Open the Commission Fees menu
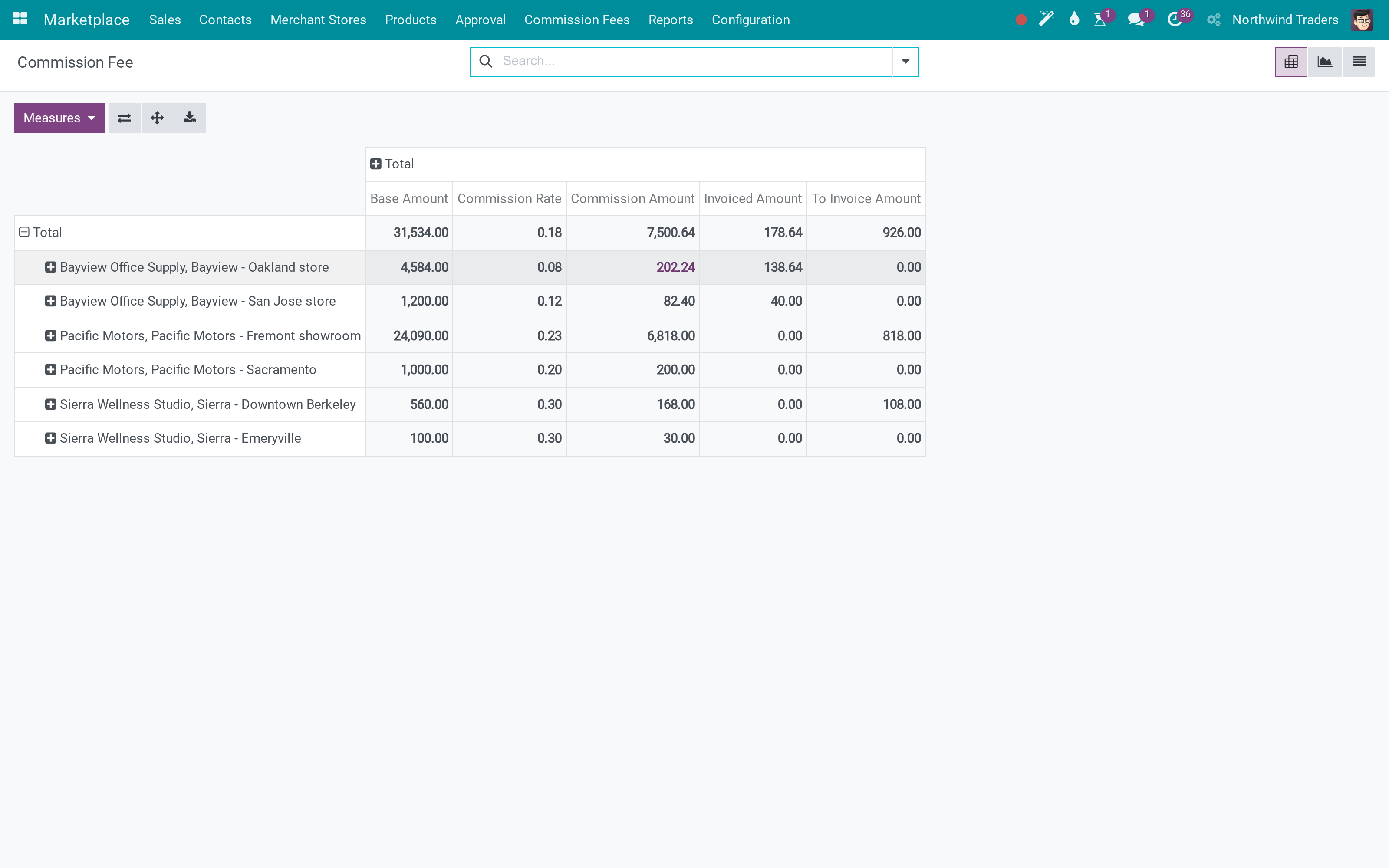This screenshot has width=1389, height=868. coord(577,20)
